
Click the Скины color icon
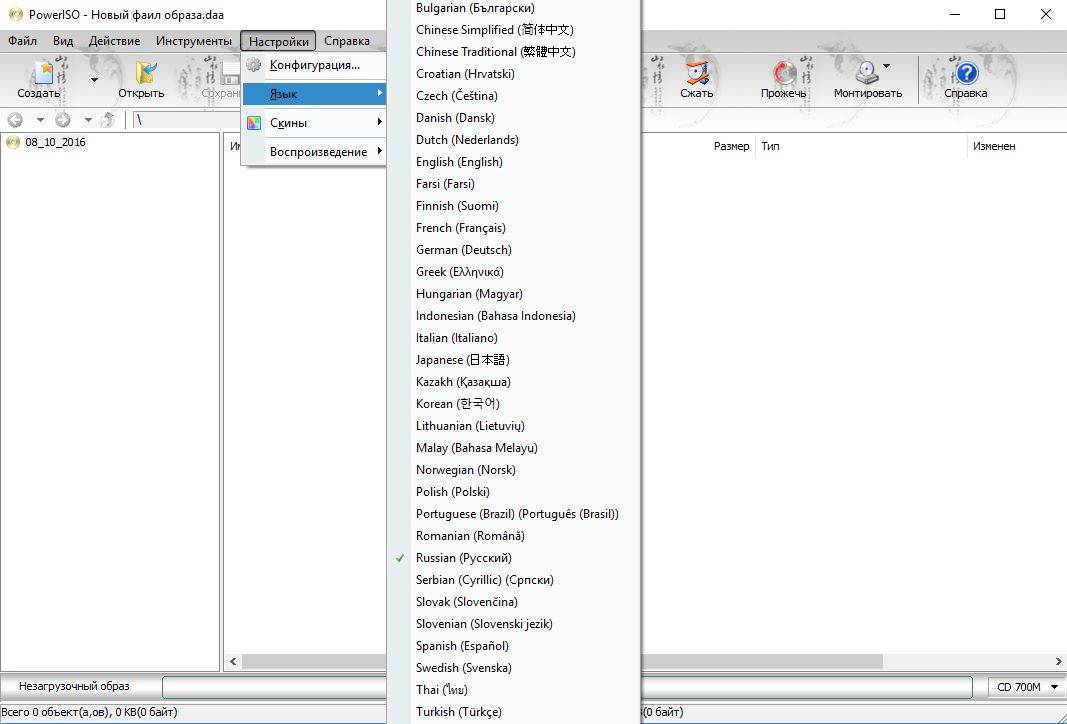tap(254, 123)
